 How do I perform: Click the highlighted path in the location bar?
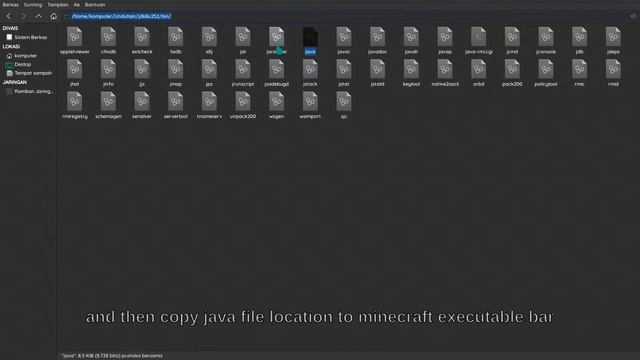click(121, 16)
